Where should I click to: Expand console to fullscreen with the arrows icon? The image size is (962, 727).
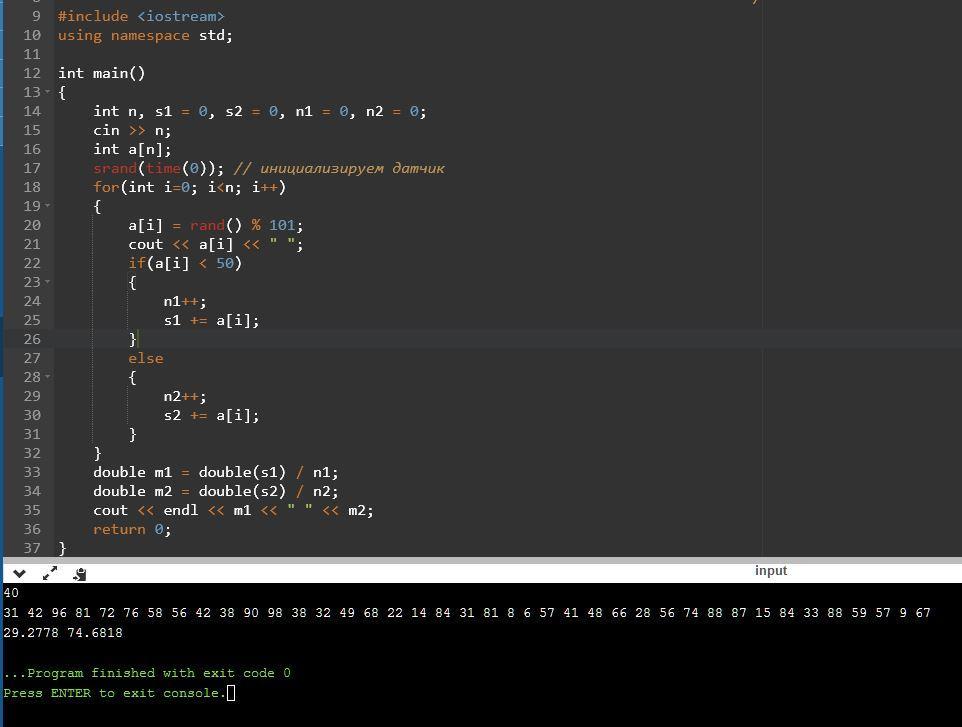tap(50, 573)
